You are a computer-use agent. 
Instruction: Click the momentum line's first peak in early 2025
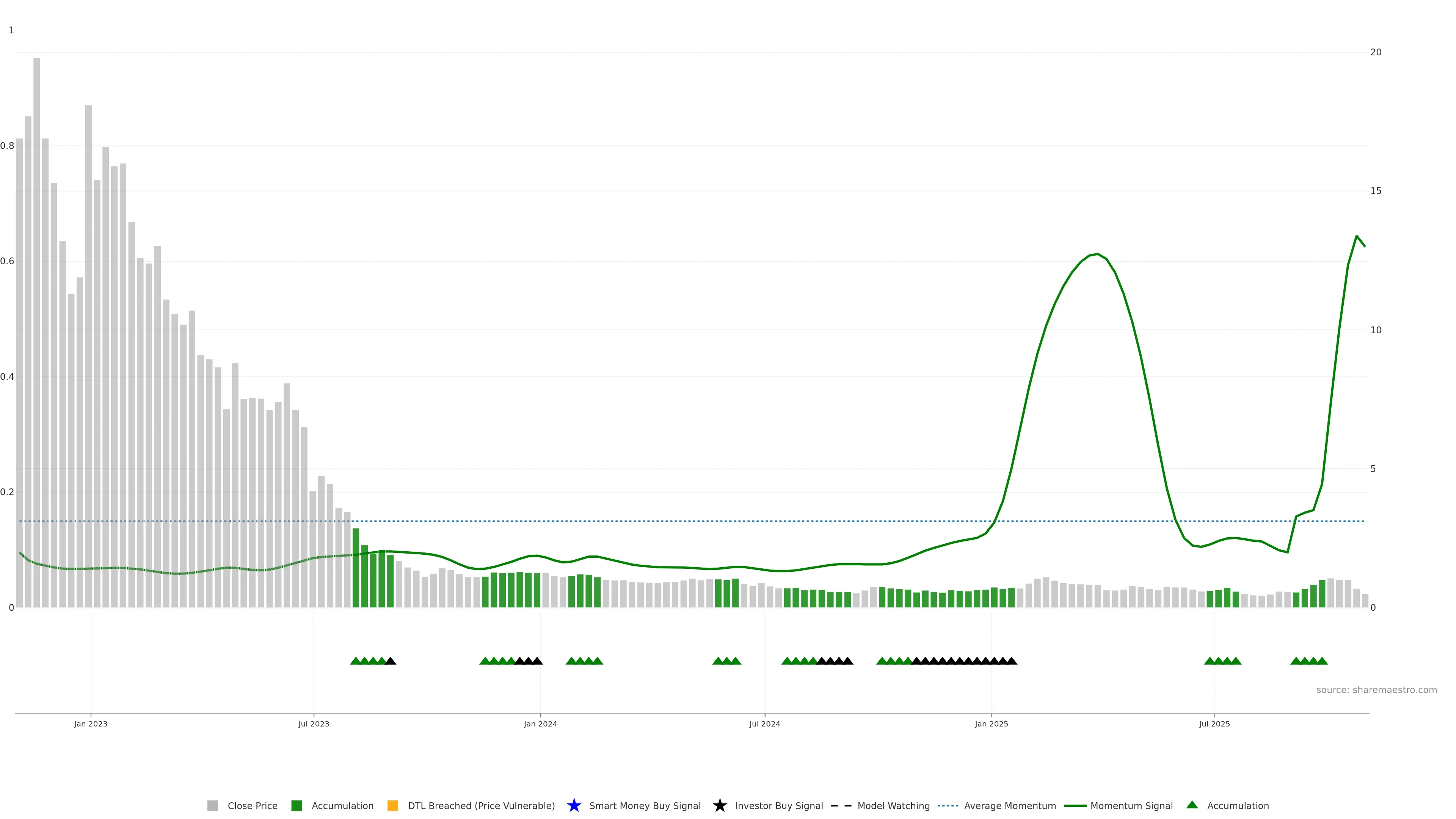pyautogui.click(x=1097, y=254)
